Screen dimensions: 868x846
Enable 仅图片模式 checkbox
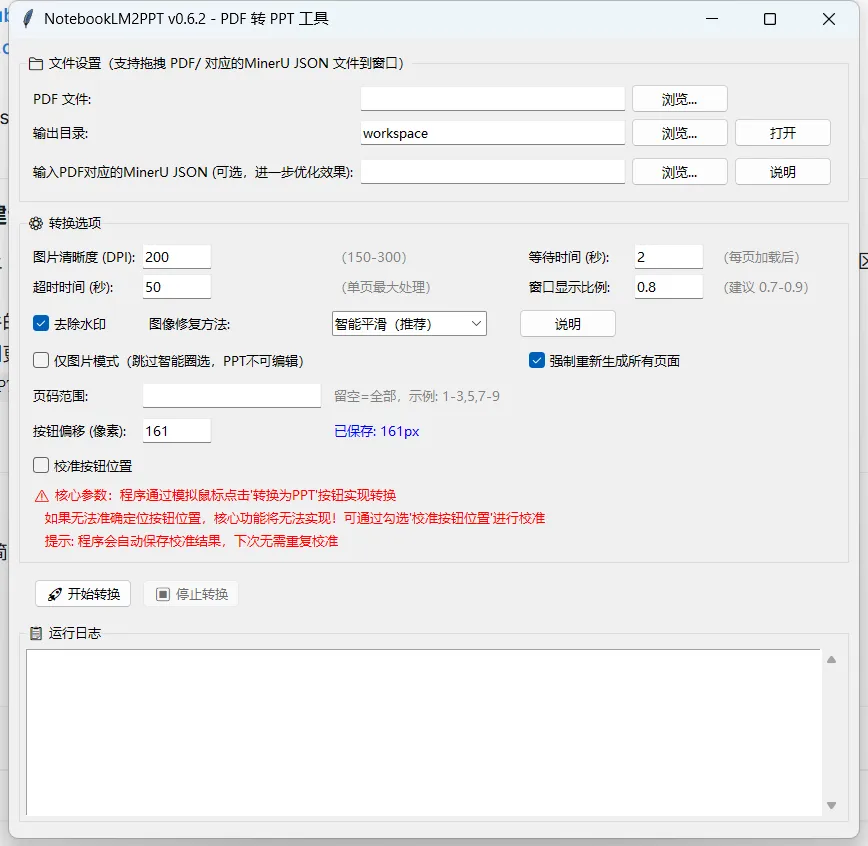point(41,360)
